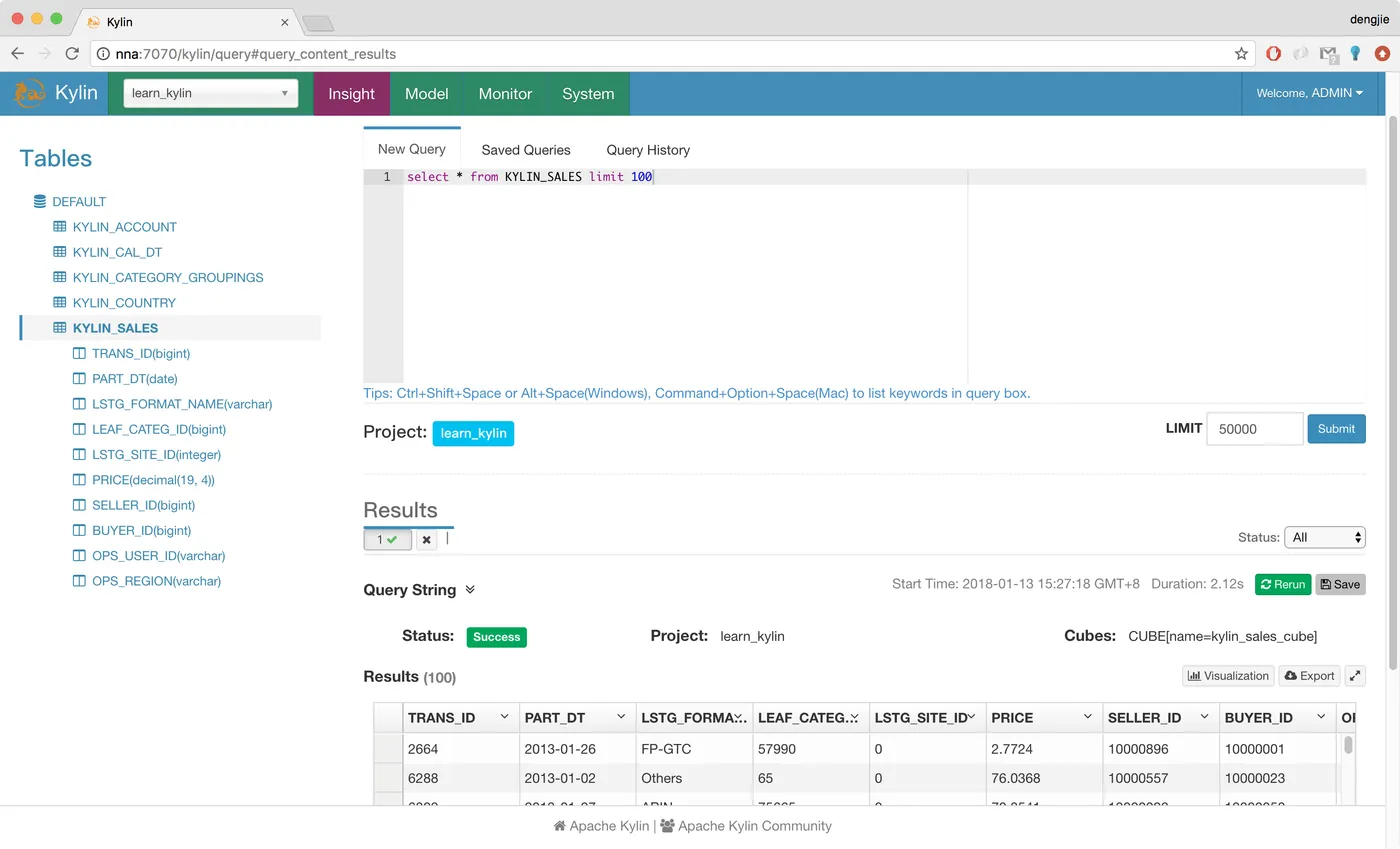The height and width of the screenshot is (849, 1400).
Task: Click the Kylin logo icon
Action: tap(29, 93)
